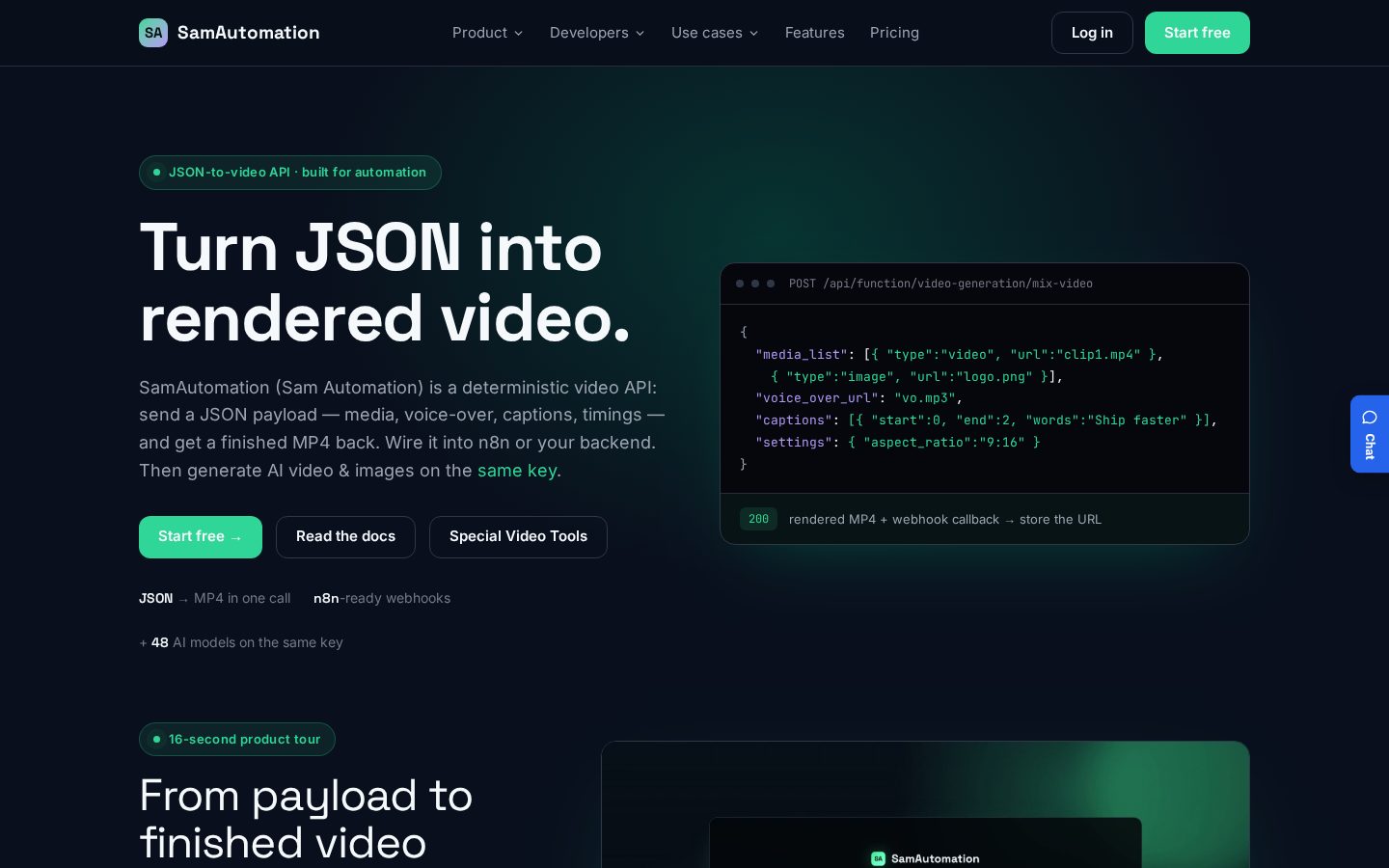Open the Pricing page

pos(894,33)
